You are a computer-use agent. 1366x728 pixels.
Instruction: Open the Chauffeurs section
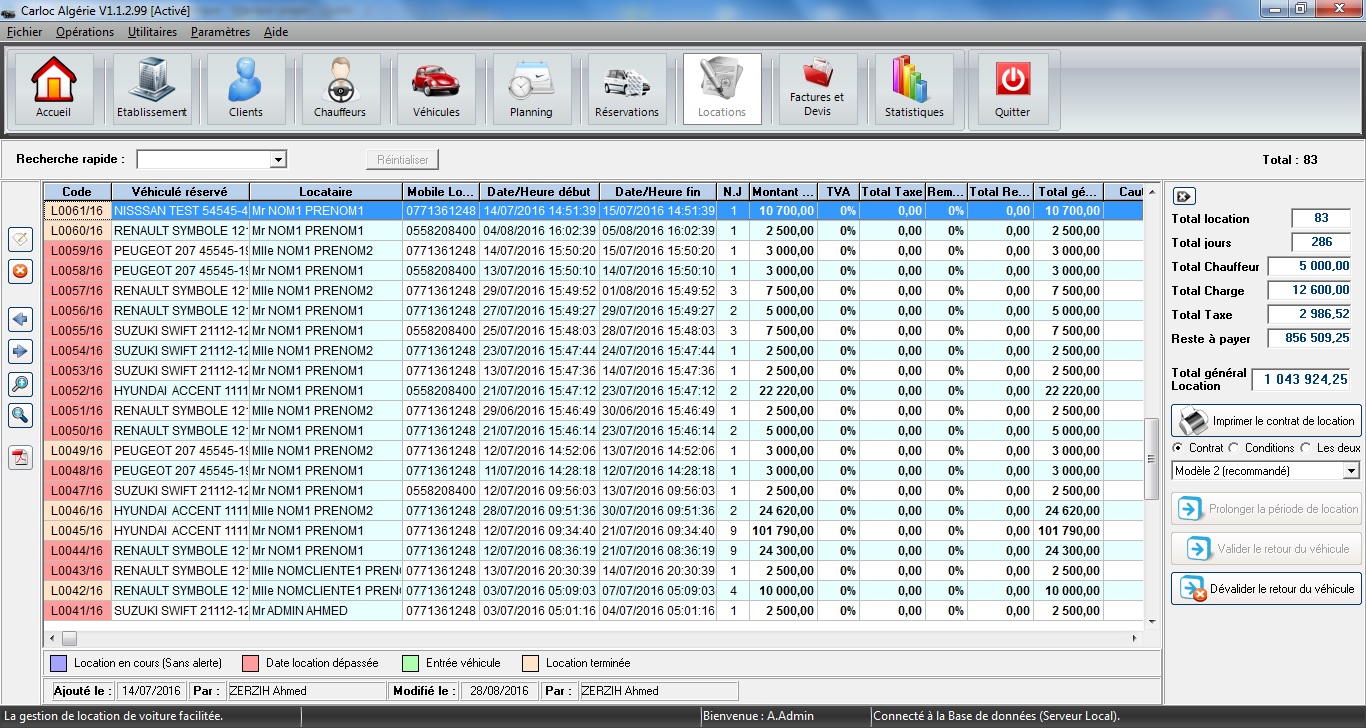click(x=340, y=89)
